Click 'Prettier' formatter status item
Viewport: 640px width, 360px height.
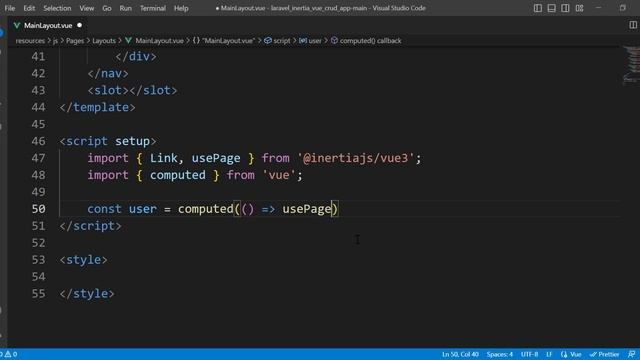click(x=604, y=354)
